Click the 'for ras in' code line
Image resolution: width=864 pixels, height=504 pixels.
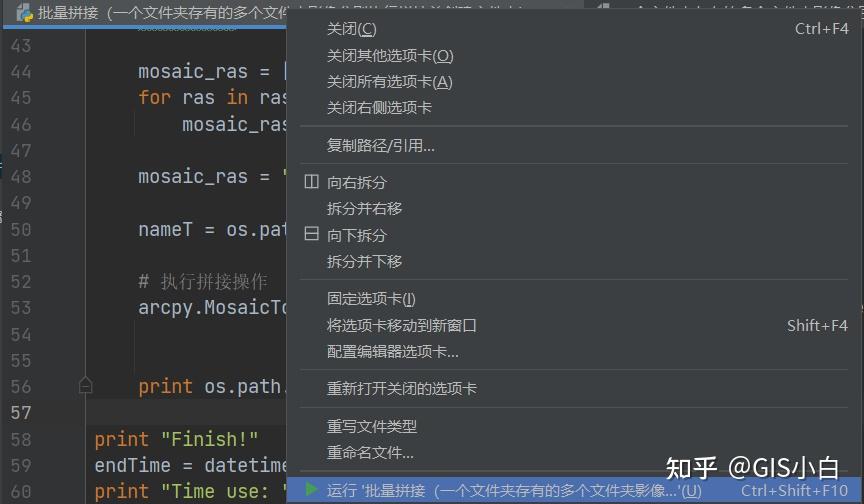point(212,97)
